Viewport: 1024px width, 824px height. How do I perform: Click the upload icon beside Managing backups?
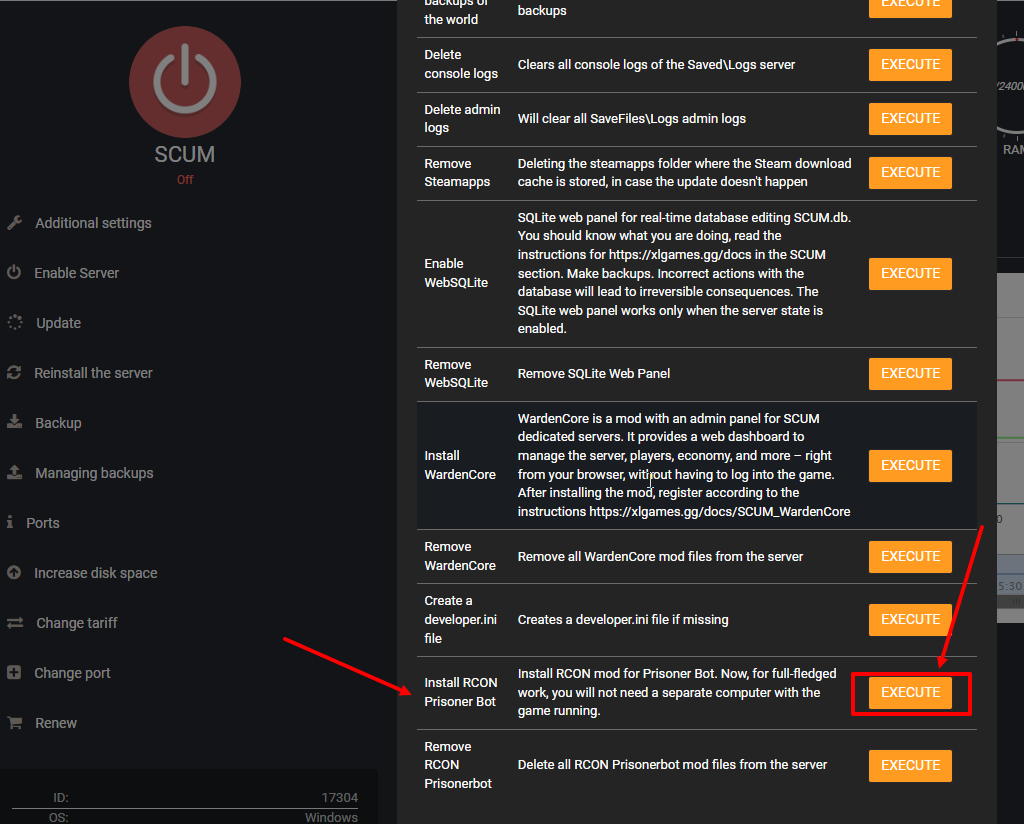click(x=15, y=473)
